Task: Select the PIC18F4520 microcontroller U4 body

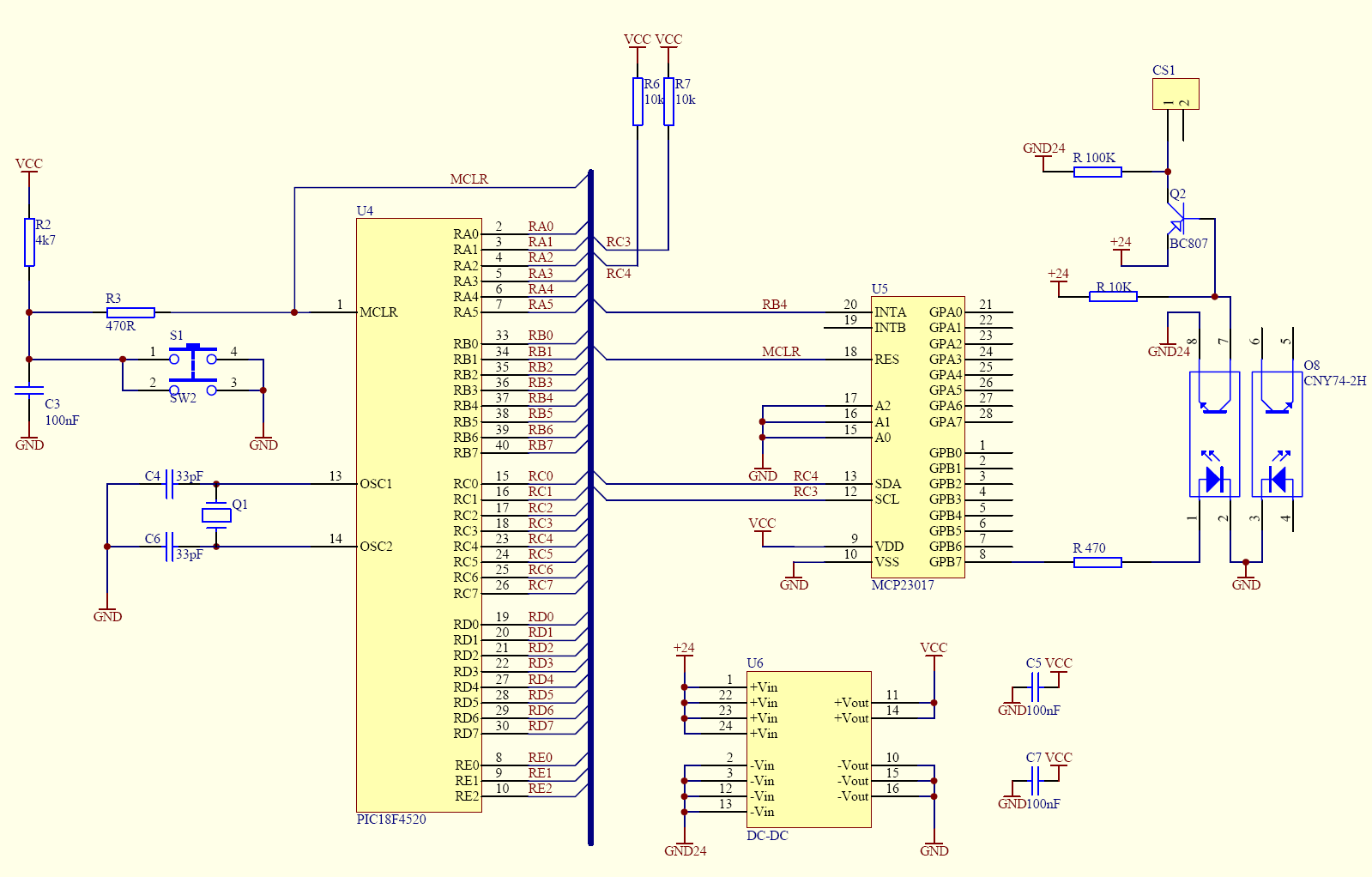Action: pyautogui.click(x=419, y=515)
